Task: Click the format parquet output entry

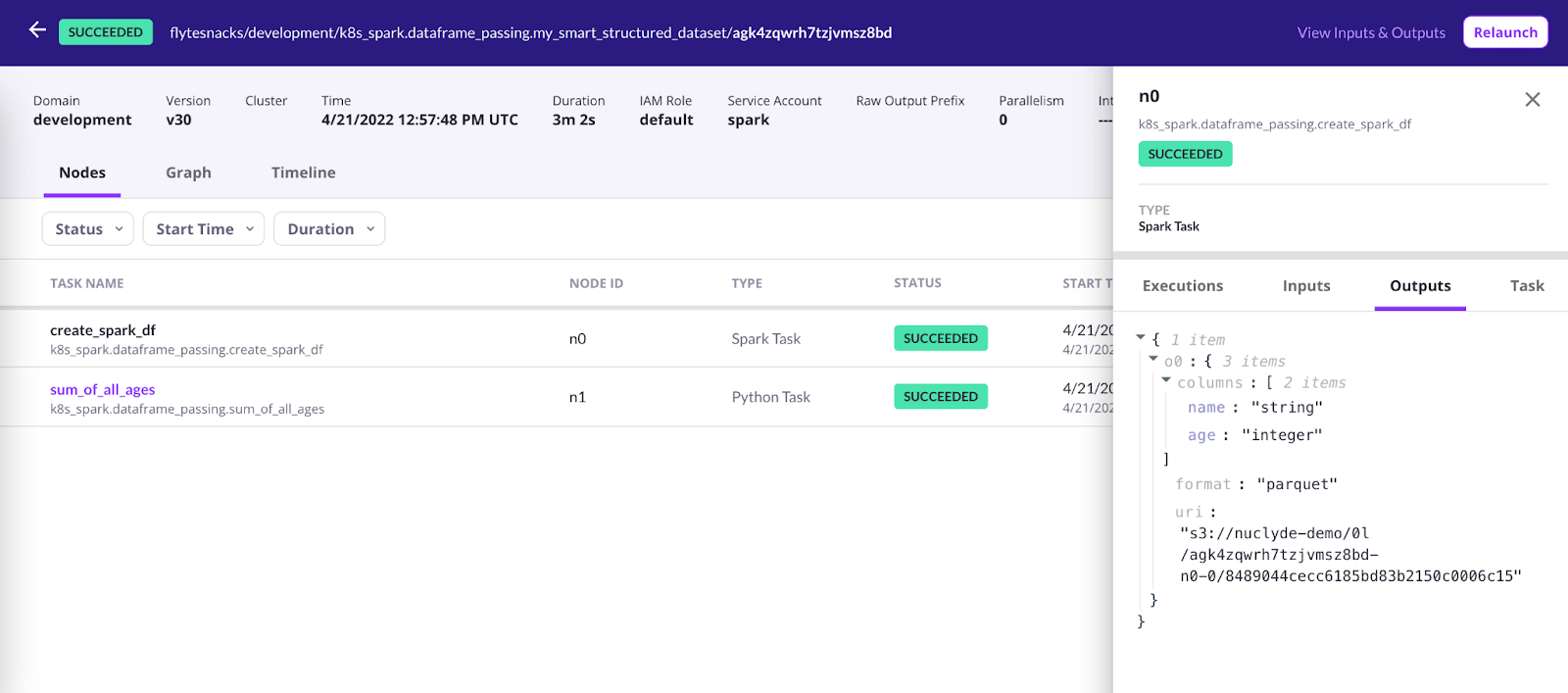Action: 1256,484
